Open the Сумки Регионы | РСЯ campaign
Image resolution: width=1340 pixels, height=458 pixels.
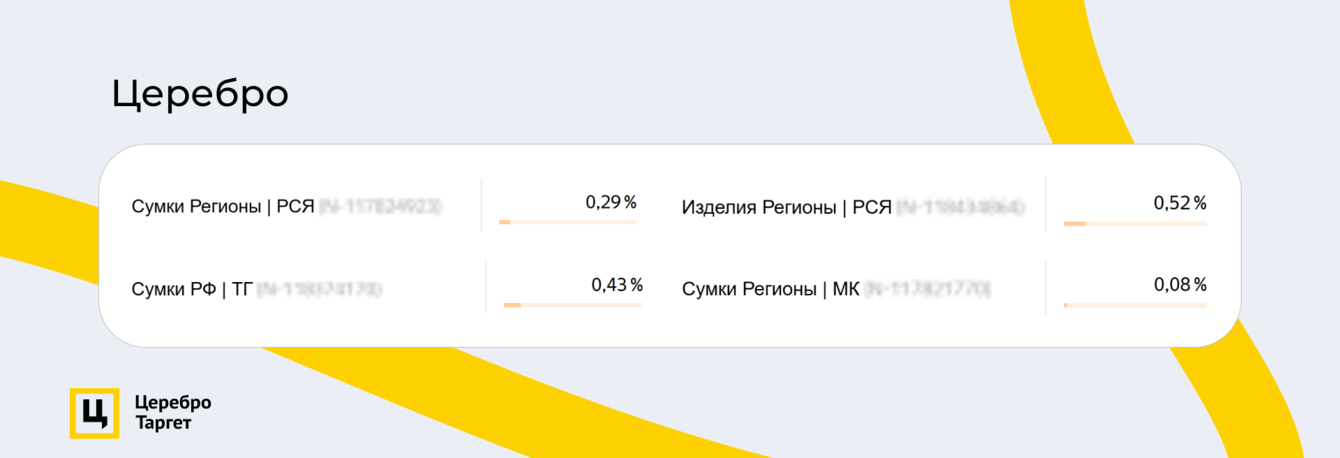point(223,207)
